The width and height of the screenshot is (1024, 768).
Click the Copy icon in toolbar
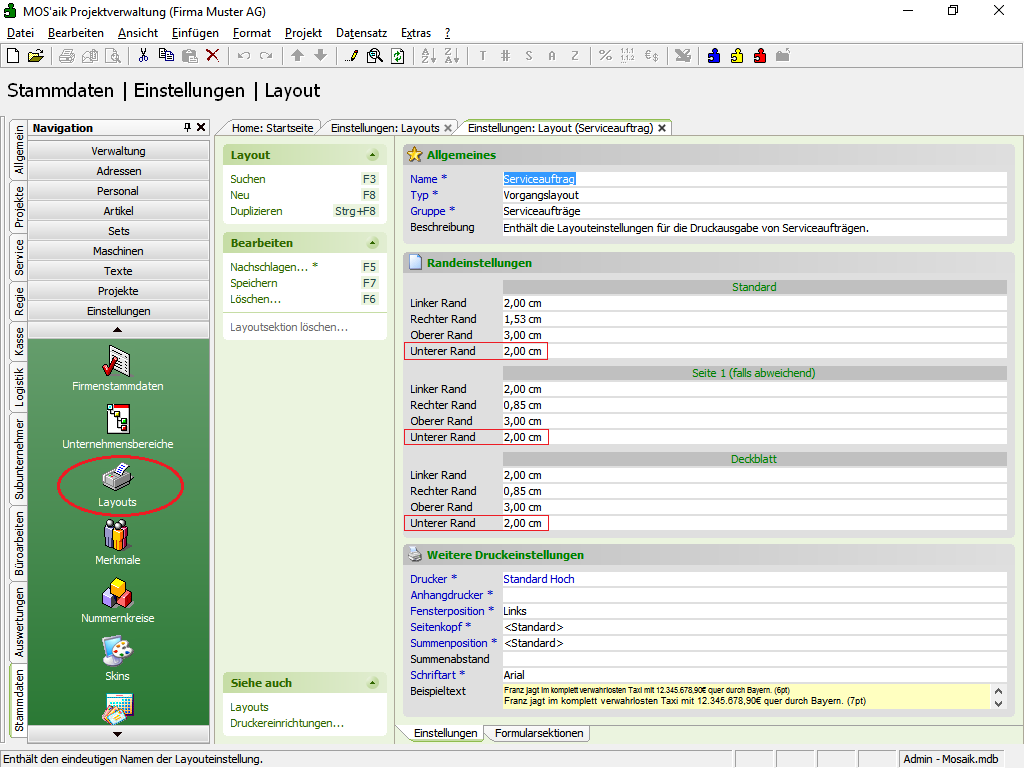point(167,56)
